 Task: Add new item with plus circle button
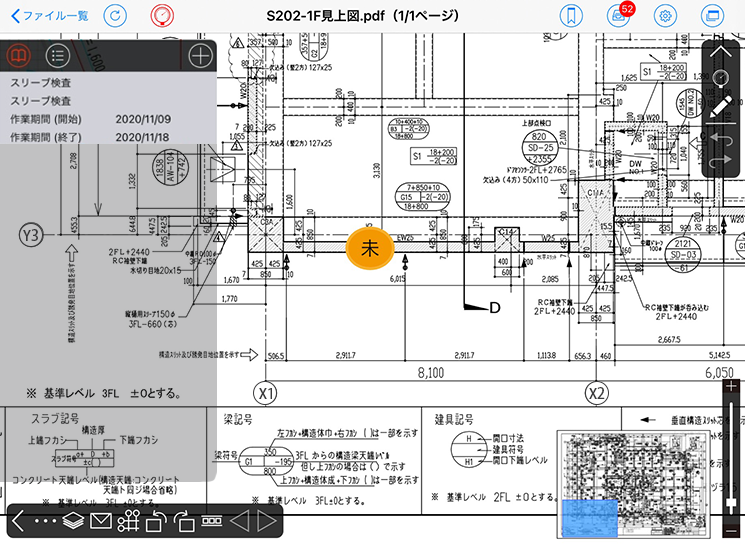click(200, 56)
